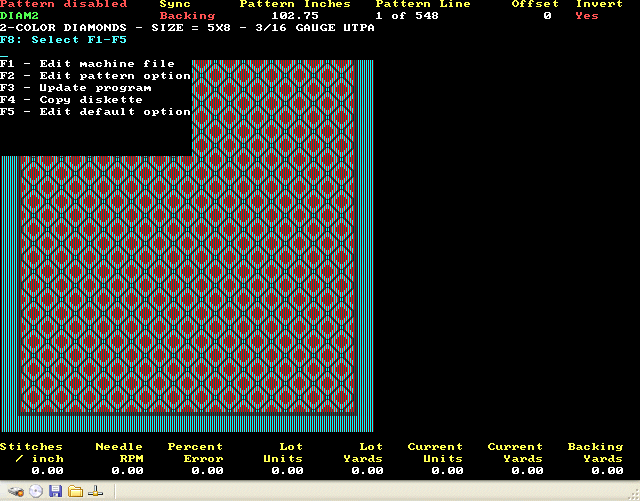This screenshot has width=640, height=501.
Task: Open the shared folders icon
Action: click(76, 491)
